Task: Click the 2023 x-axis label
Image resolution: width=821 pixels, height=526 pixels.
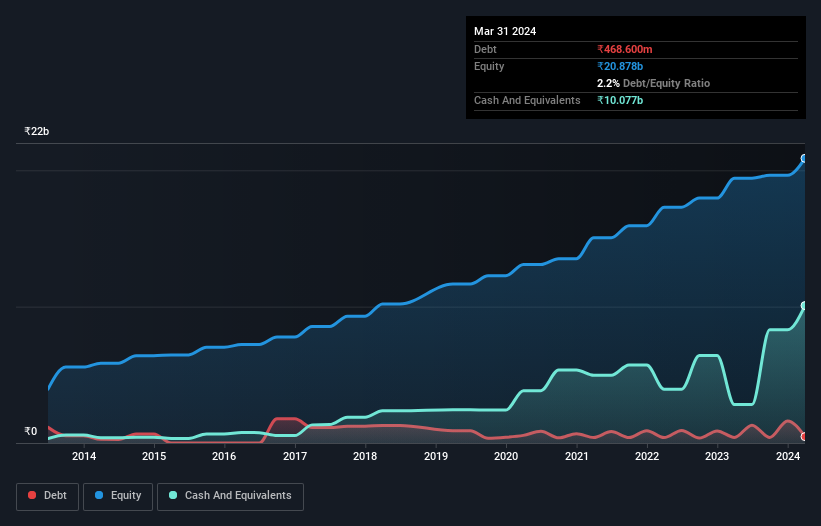Action: click(717, 456)
